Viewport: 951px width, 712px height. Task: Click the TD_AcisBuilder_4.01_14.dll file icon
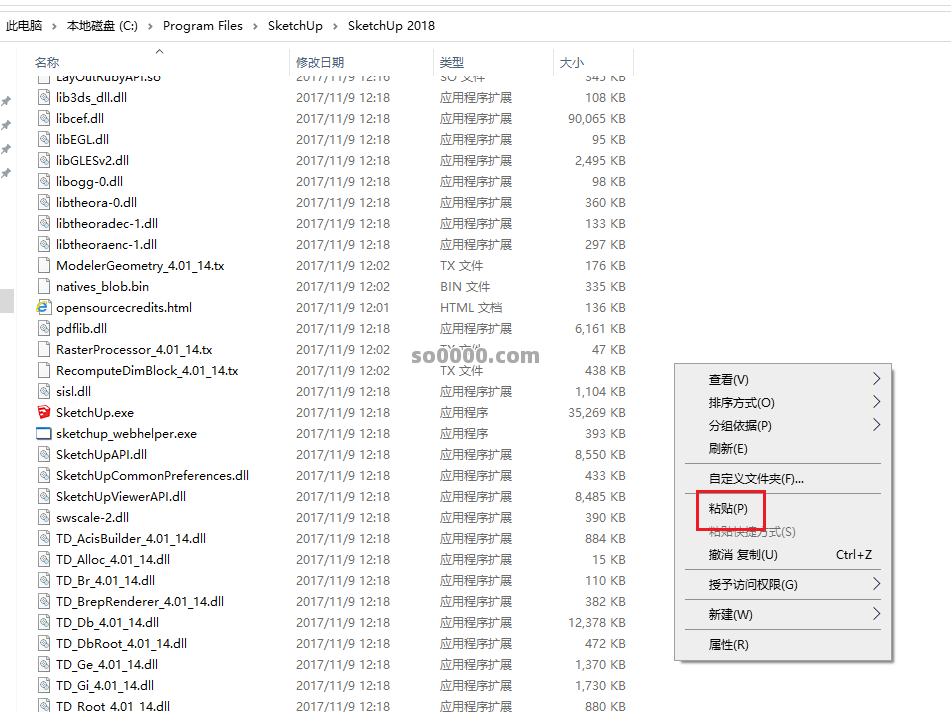click(44, 539)
